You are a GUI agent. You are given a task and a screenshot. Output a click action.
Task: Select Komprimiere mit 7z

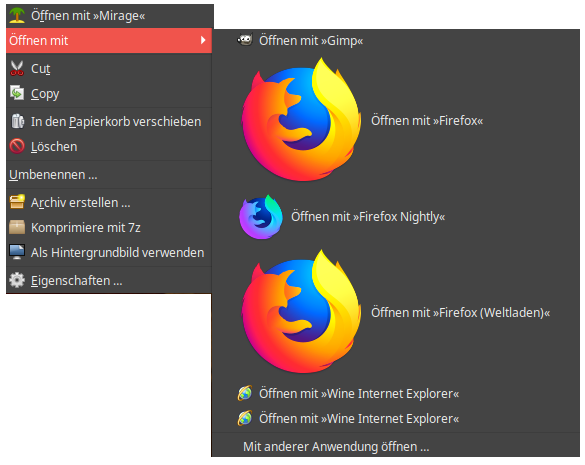[109, 227]
